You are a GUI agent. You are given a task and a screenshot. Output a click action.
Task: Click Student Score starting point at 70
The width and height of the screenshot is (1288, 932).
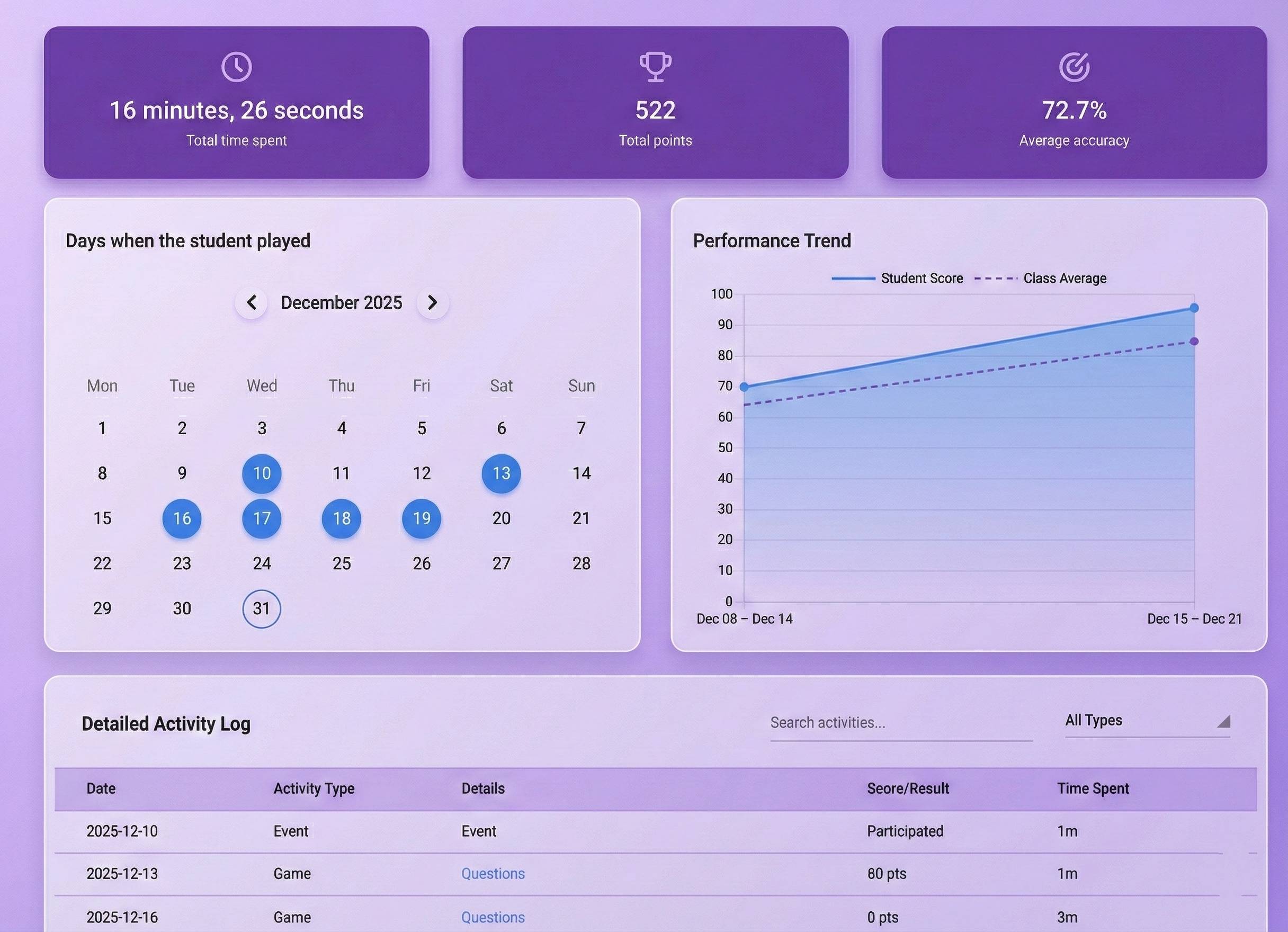coord(744,387)
